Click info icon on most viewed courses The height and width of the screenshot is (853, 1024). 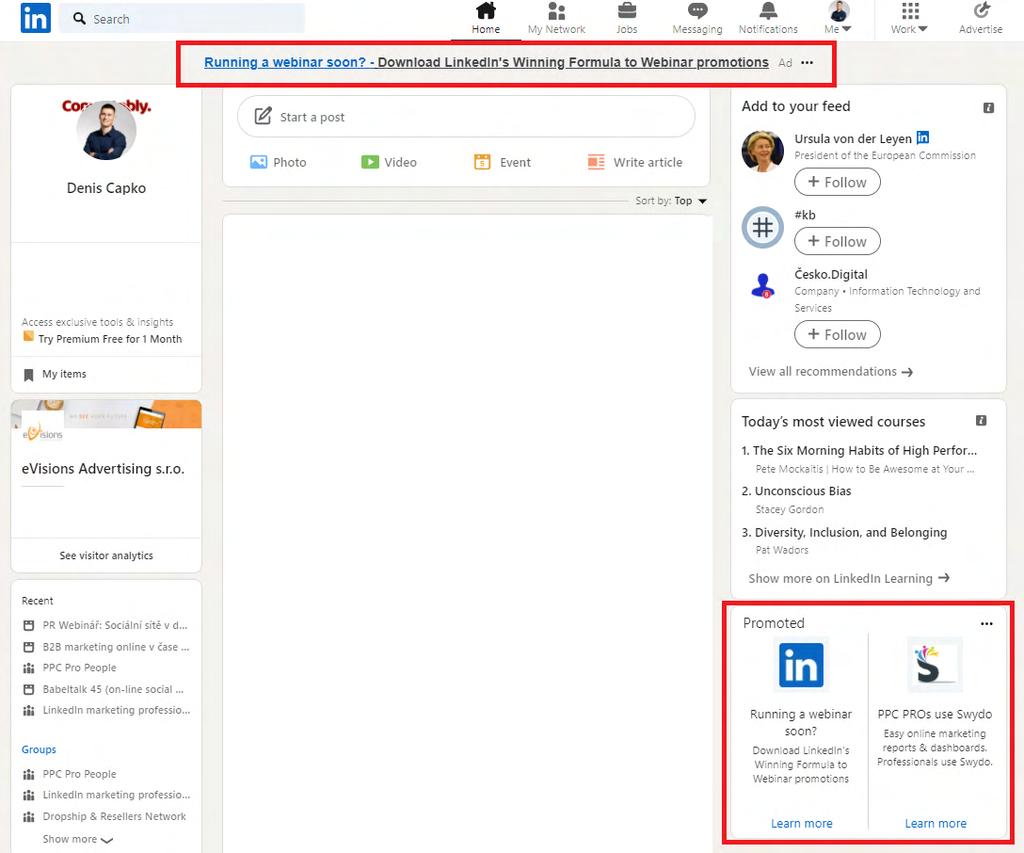click(x=981, y=421)
